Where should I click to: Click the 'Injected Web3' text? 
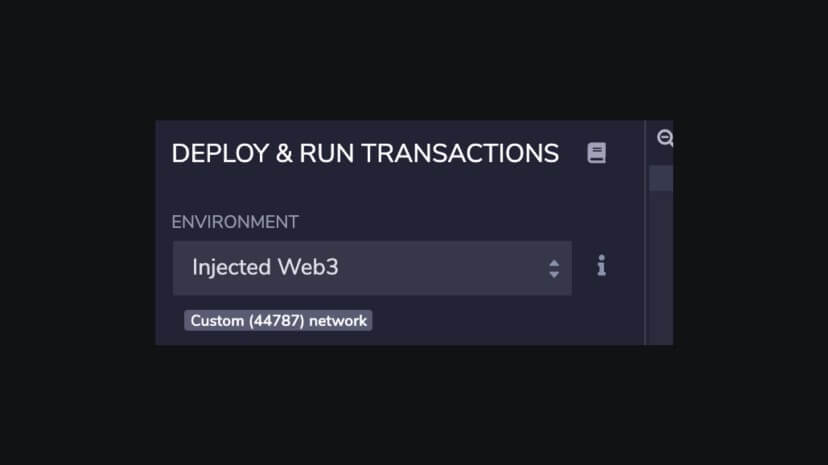[265, 268]
